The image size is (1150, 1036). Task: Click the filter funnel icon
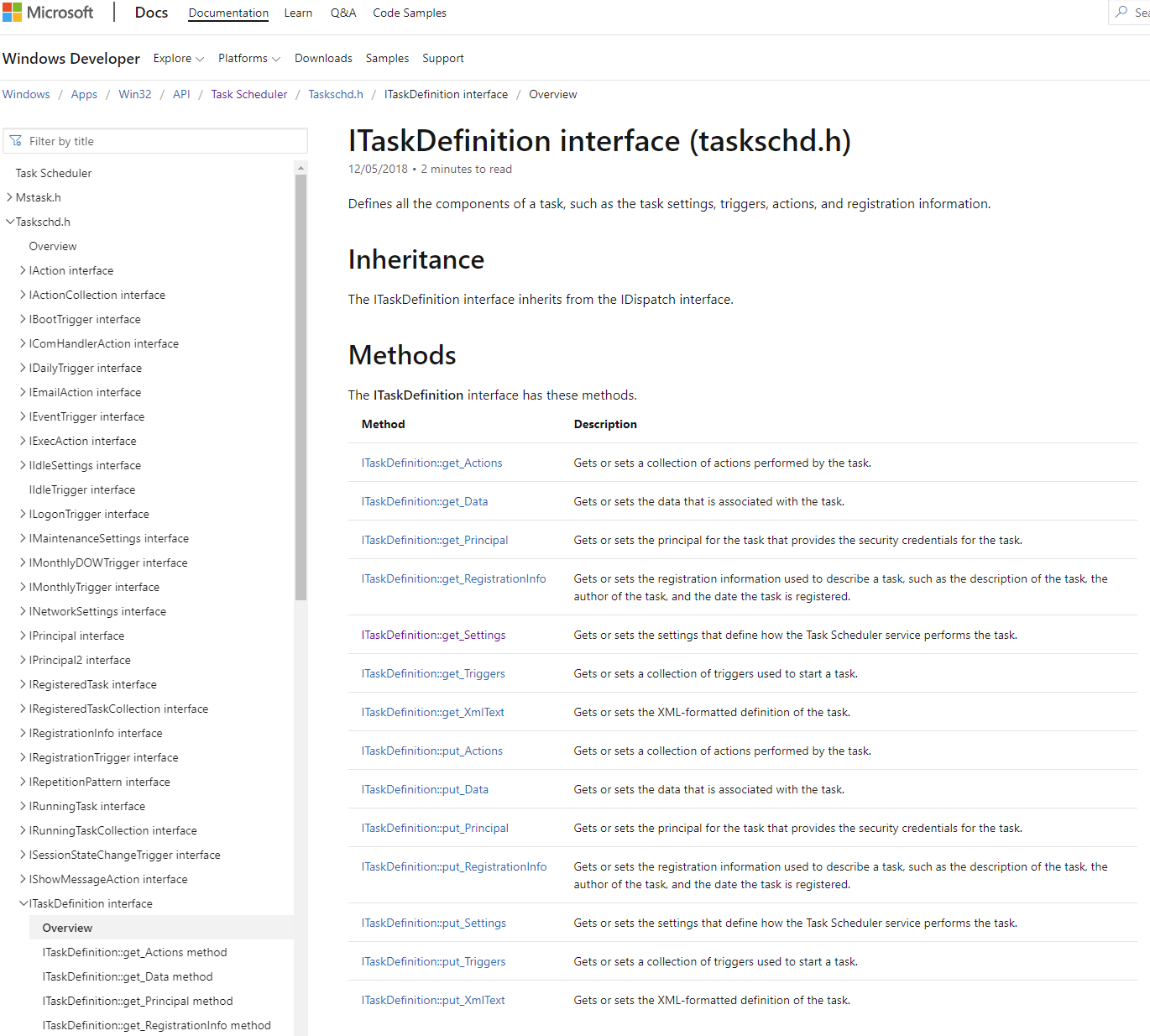pos(16,141)
